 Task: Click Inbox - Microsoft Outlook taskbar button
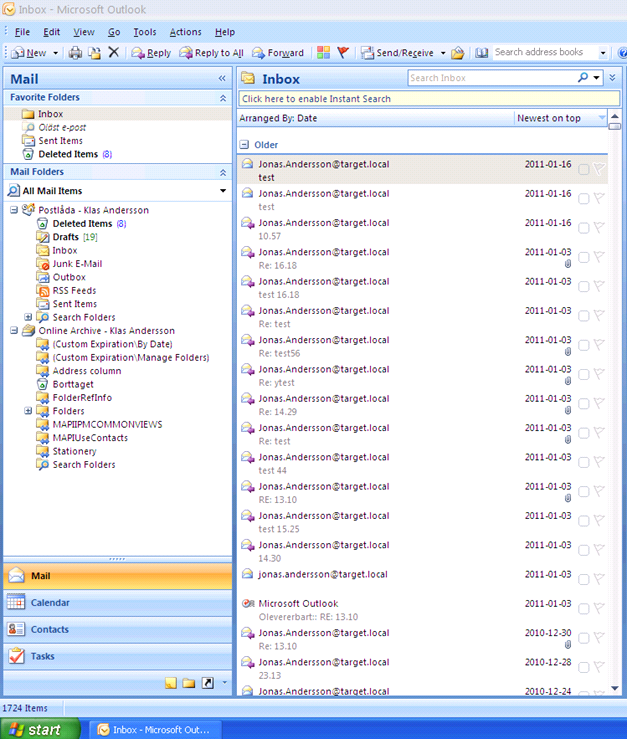[x=154, y=730]
